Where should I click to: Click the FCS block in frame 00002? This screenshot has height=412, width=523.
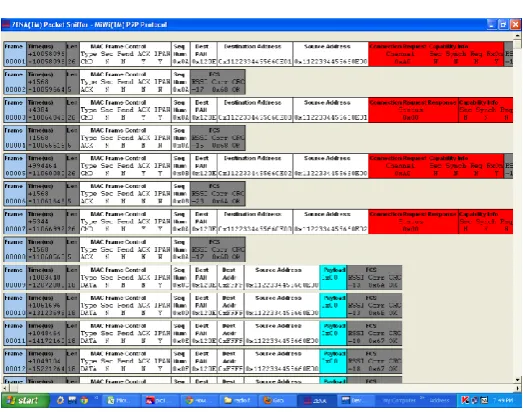[218, 82]
